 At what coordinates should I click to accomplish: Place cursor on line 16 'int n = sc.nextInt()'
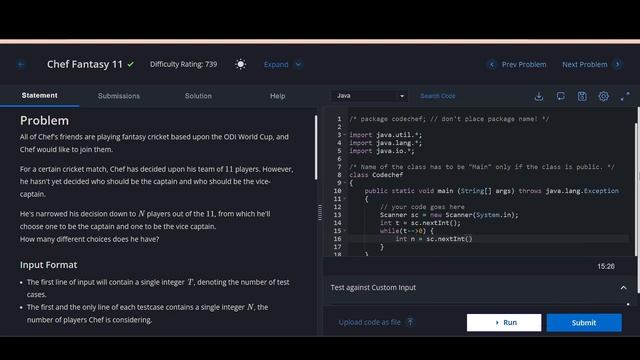(434, 239)
